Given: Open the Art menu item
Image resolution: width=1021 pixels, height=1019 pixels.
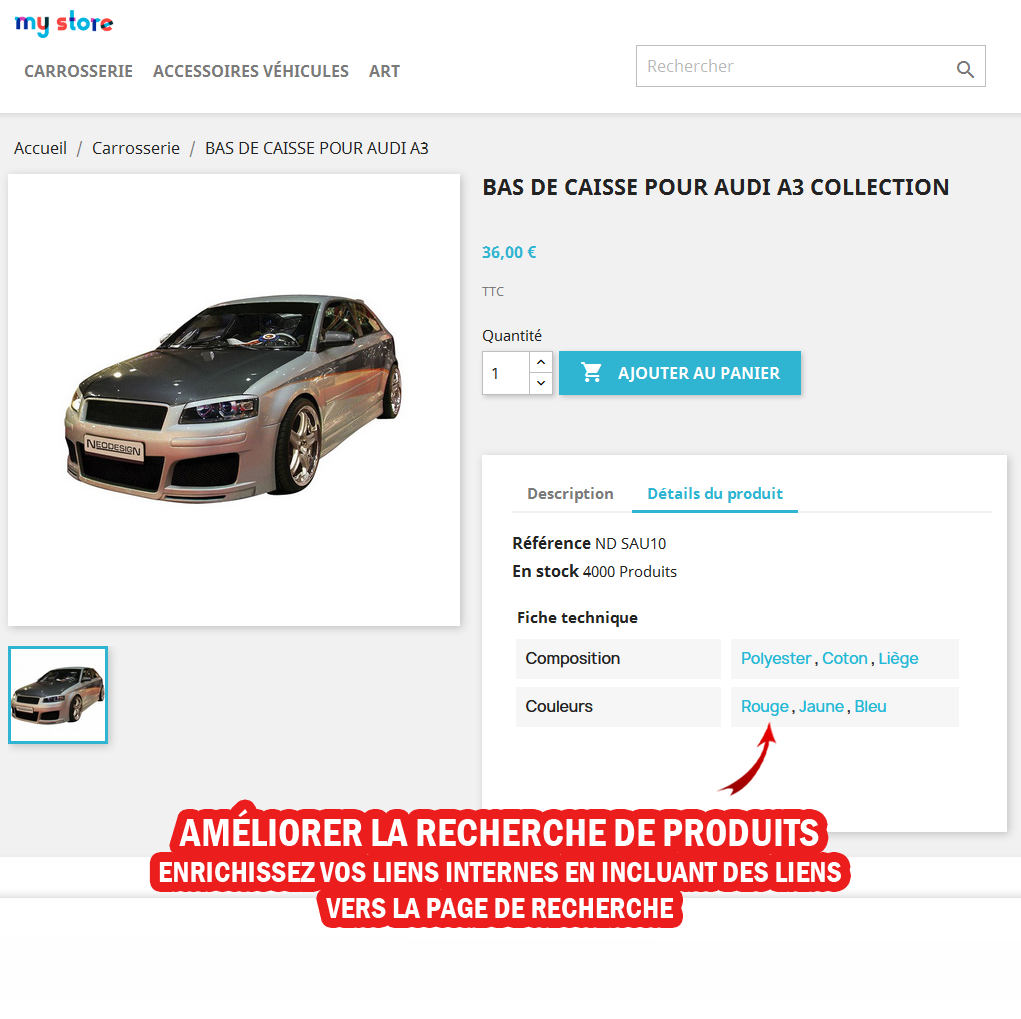Looking at the screenshot, I should pyautogui.click(x=384, y=71).
